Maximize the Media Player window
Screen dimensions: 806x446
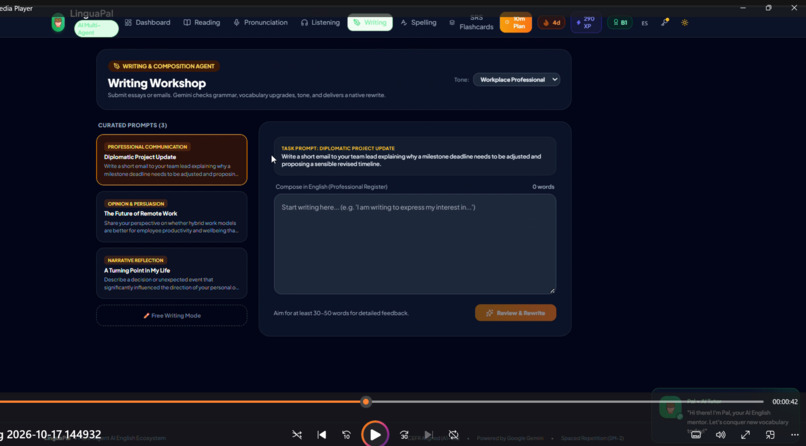coord(768,8)
